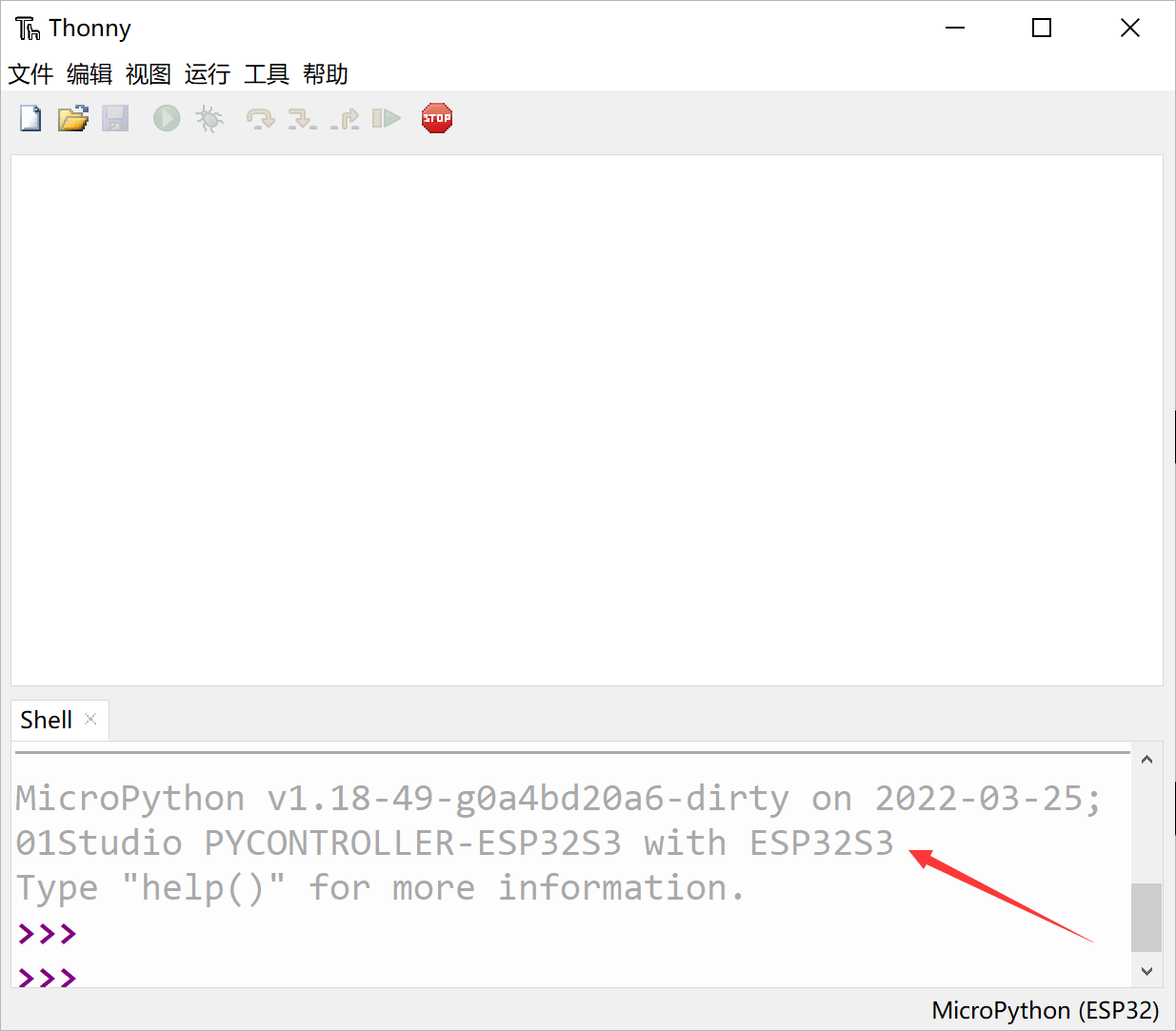Click the Step out debug icon

point(345,119)
